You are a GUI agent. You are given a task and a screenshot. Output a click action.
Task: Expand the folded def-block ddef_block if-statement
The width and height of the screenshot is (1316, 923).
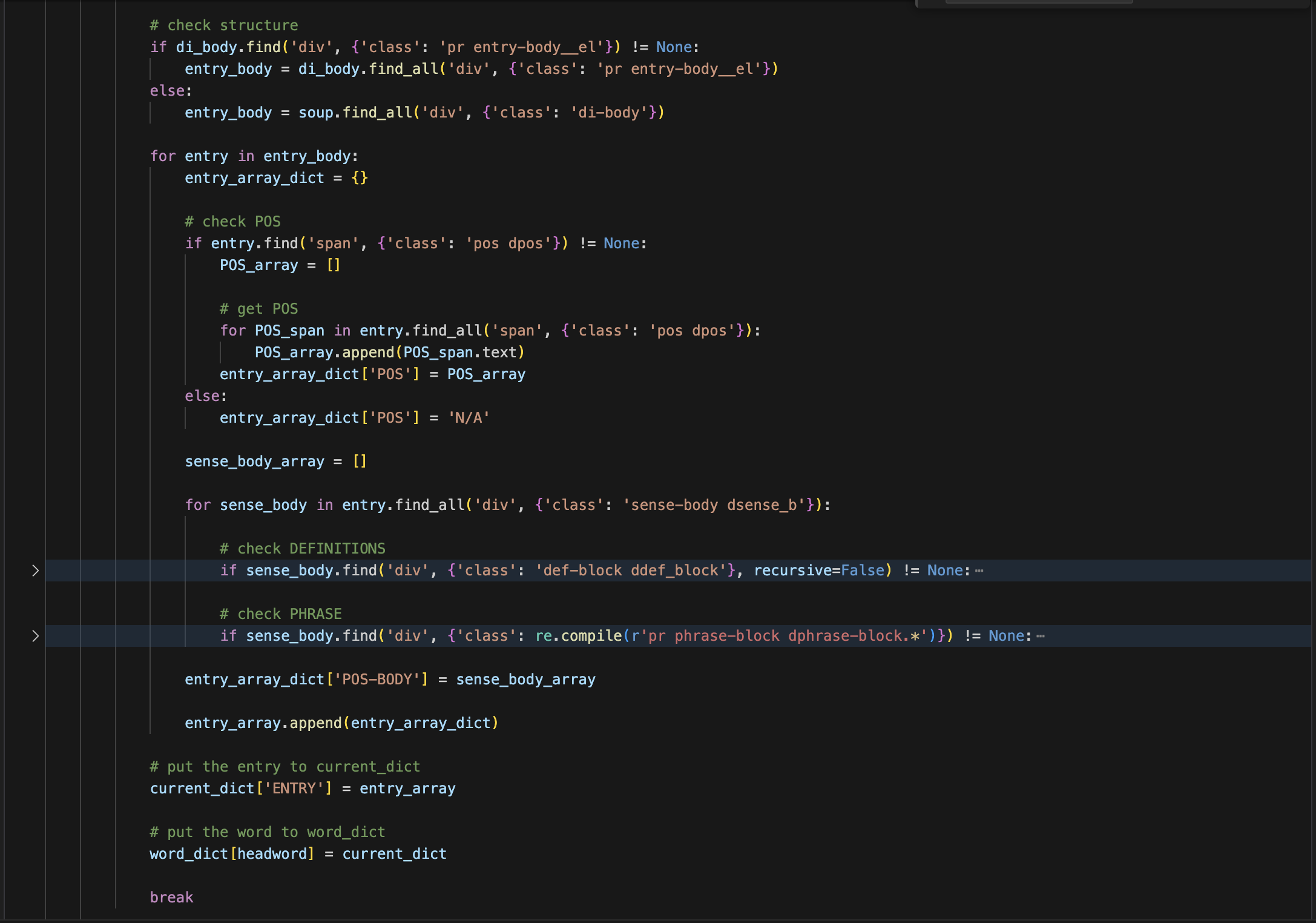pos(35,571)
